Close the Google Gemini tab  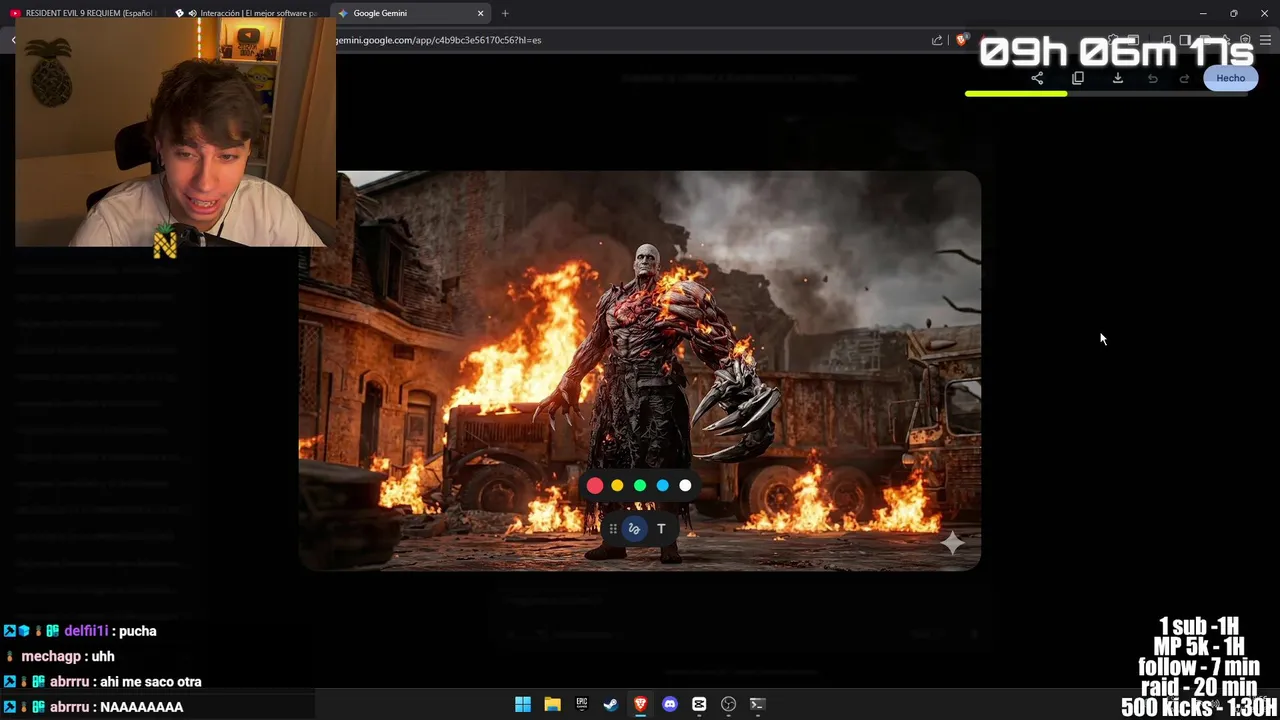click(481, 13)
